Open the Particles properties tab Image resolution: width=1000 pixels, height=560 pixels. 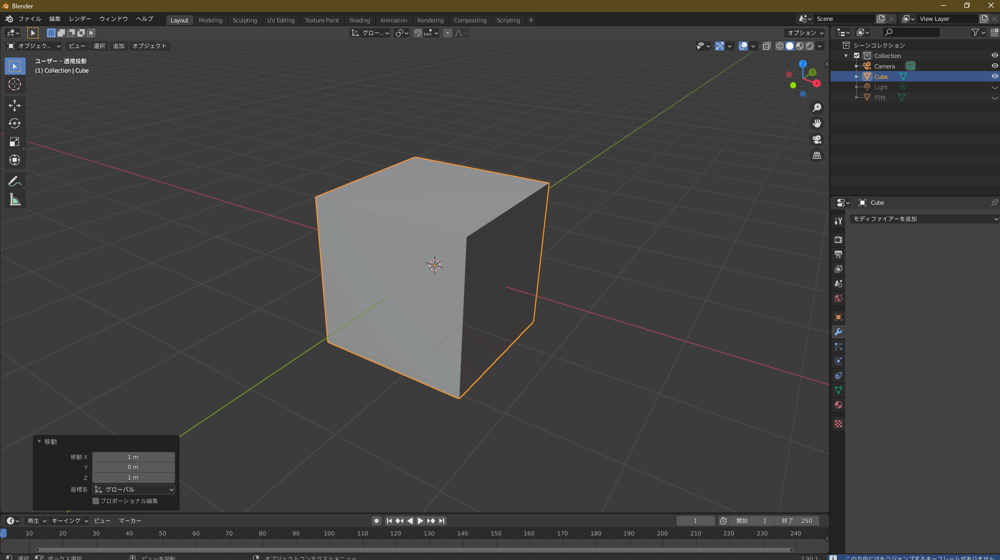pyautogui.click(x=838, y=346)
